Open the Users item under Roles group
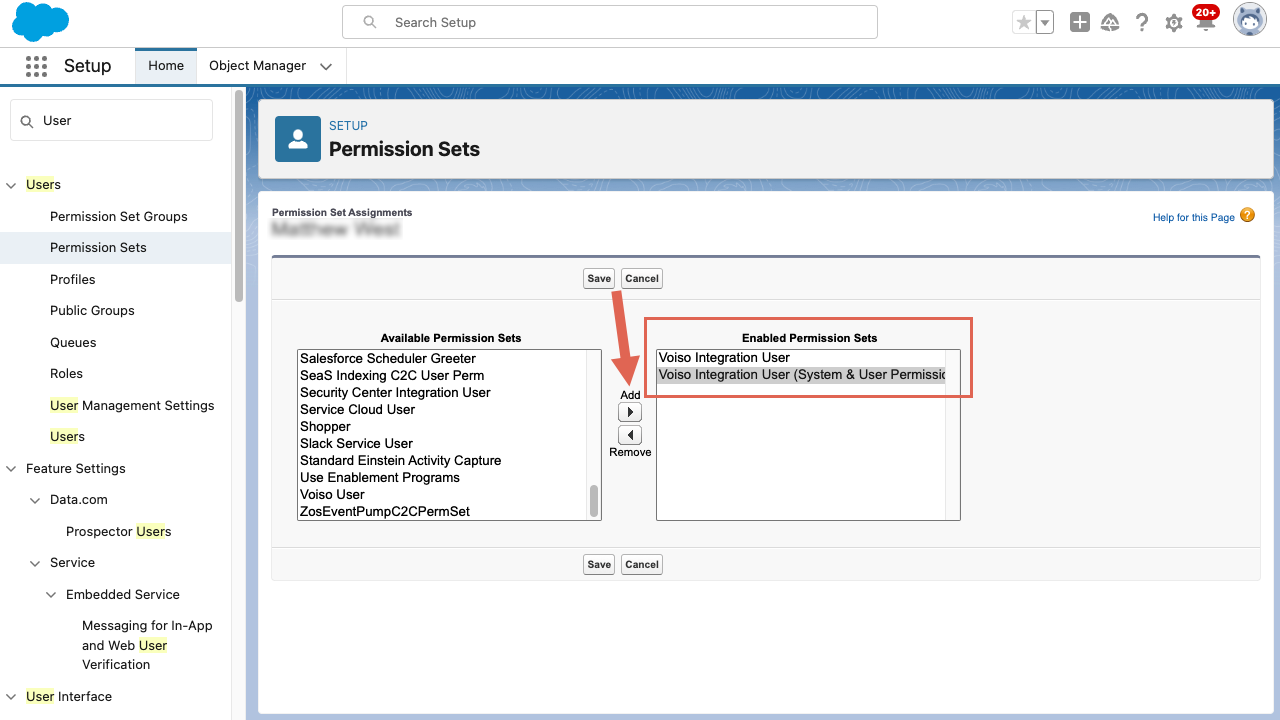 click(67, 437)
